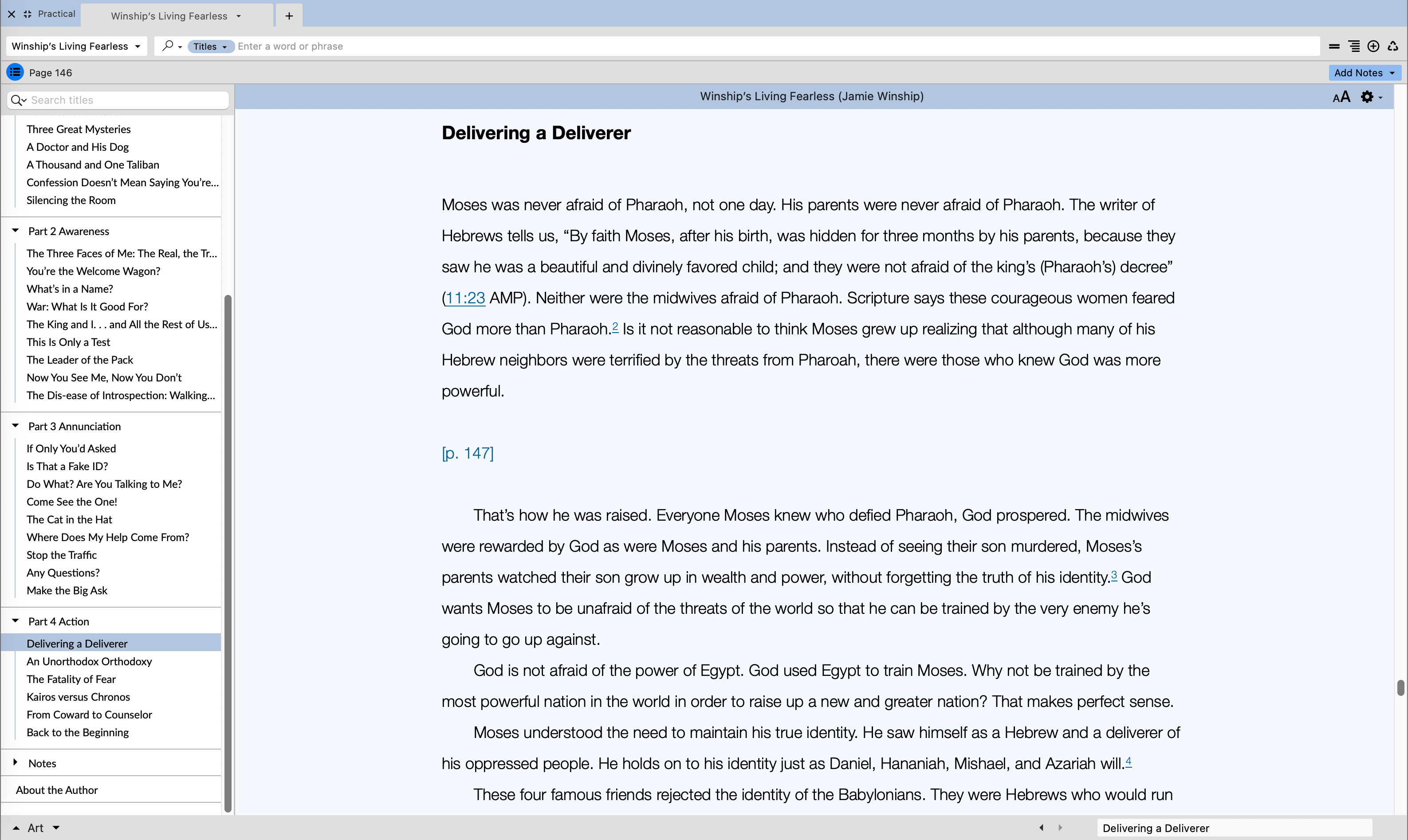This screenshot has height=840, width=1408.
Task: Open 'About the Author' entry
Action: 57,789
